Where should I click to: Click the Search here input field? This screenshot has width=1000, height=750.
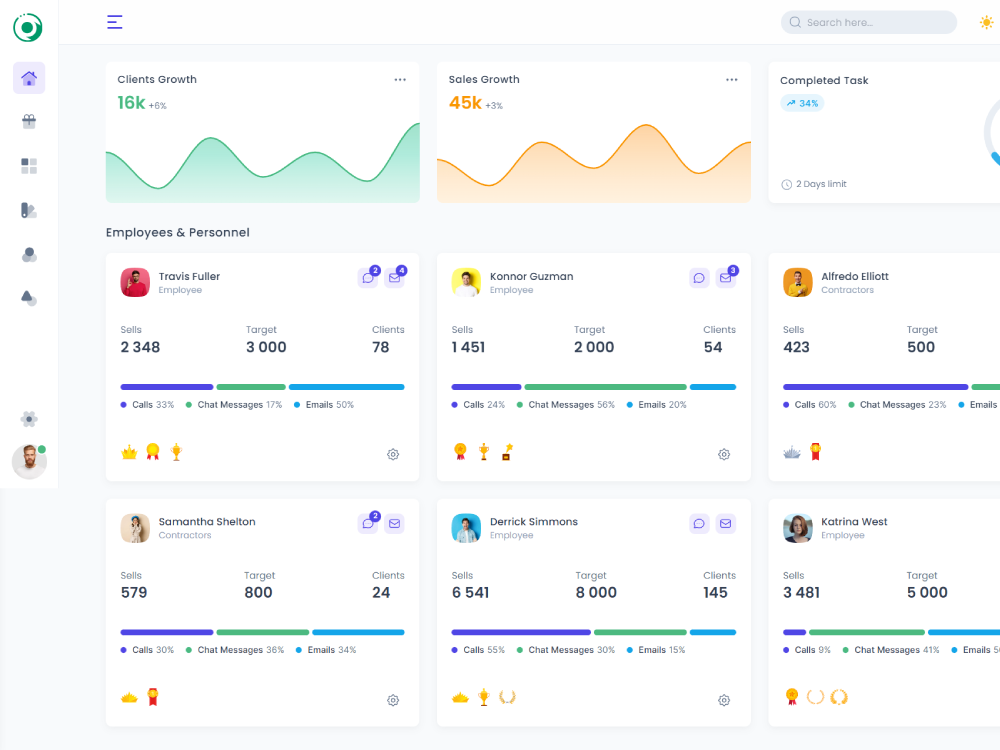click(x=868, y=22)
